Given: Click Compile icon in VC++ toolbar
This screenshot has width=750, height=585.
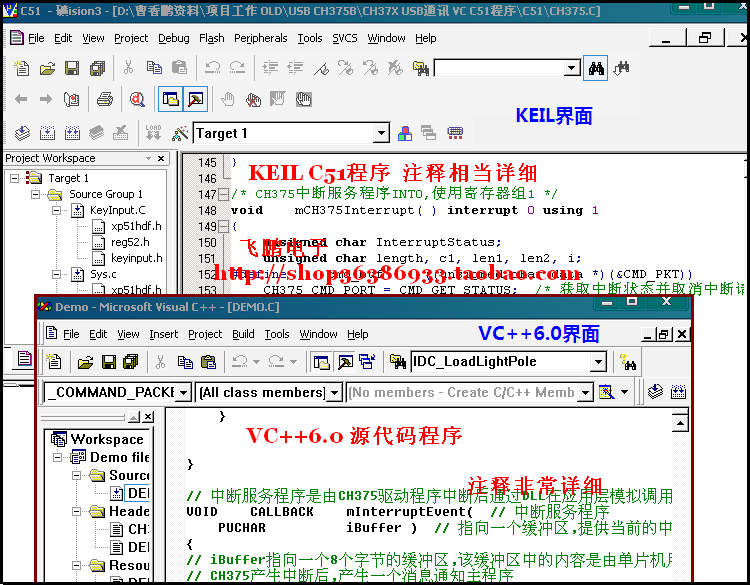Looking at the screenshot, I should [x=655, y=392].
